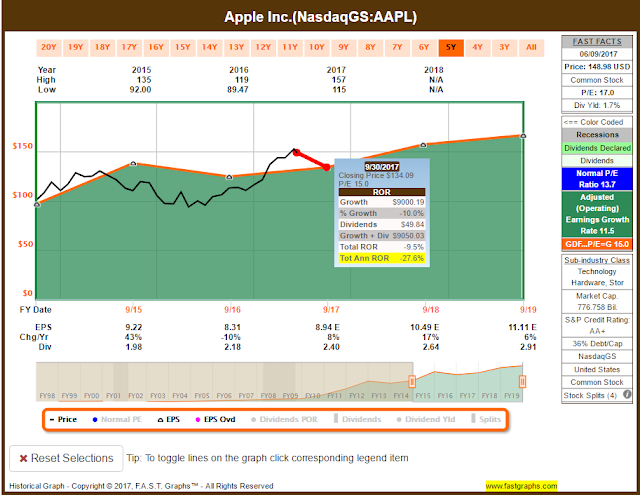Click the S&P Credit Rating entry
Image resolution: width=640 pixels, height=495 pixels.
(597, 325)
